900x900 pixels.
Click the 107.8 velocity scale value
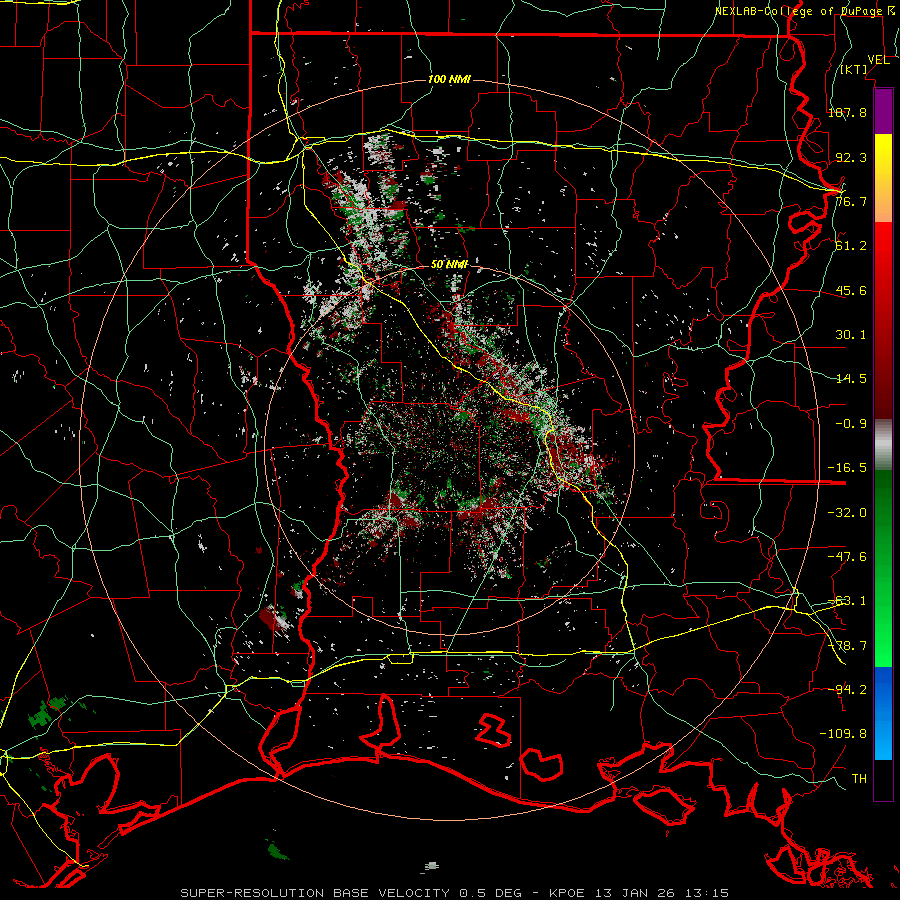coord(847,112)
